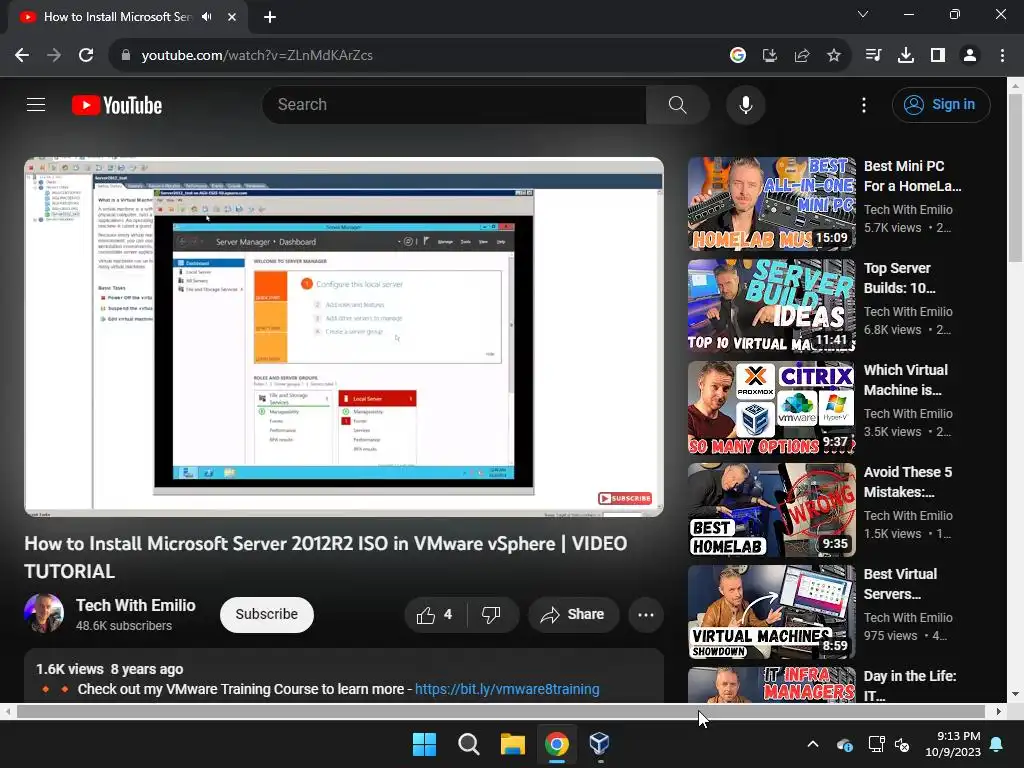Screen dimensions: 1024x768
Task: Click the Sign in button
Action: (x=940, y=104)
